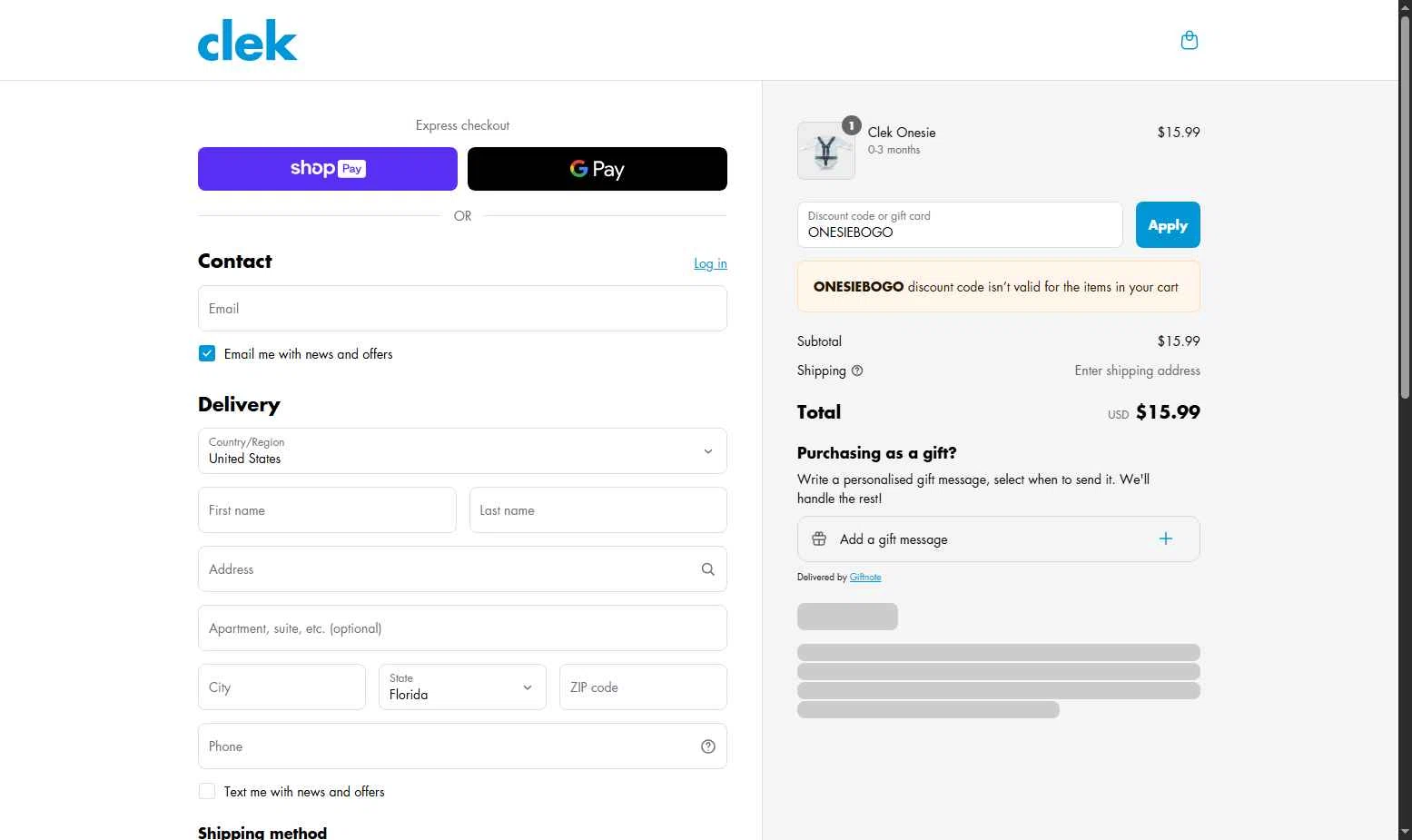Pay with Google Pay express checkout
Viewport: 1412px width, 840px height.
[597, 169]
